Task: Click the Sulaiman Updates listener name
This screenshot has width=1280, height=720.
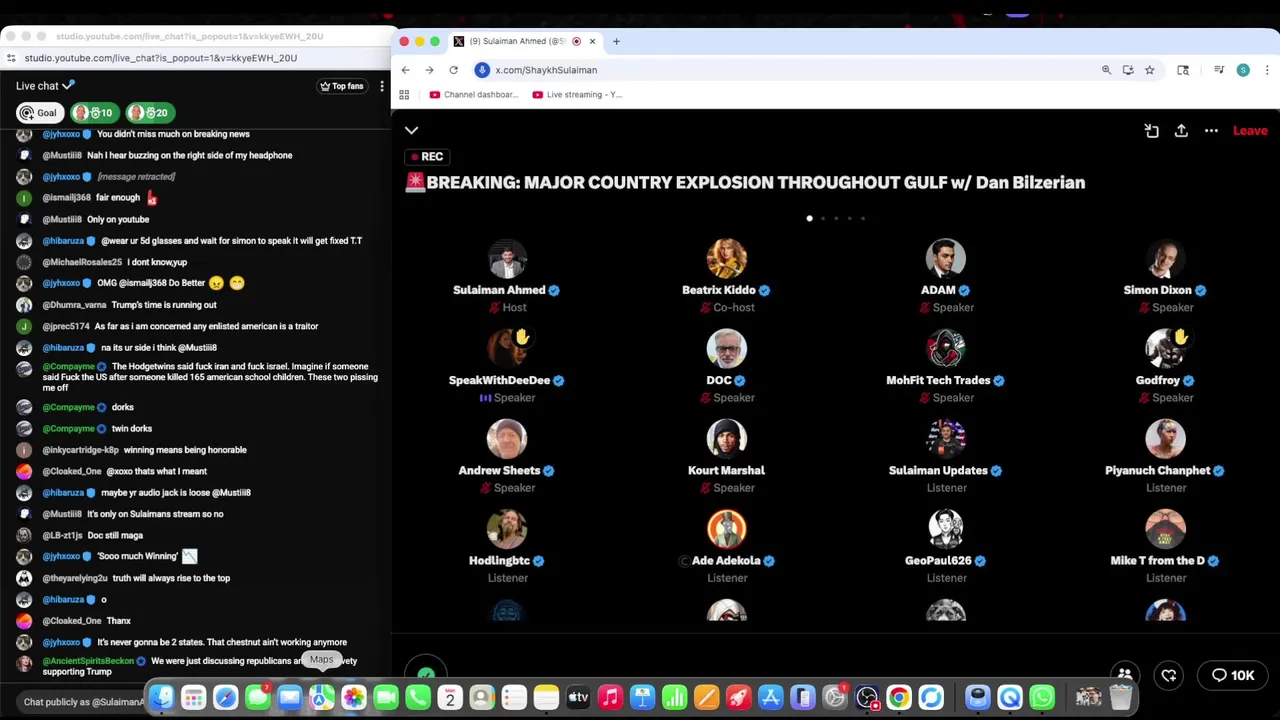Action: click(x=938, y=470)
